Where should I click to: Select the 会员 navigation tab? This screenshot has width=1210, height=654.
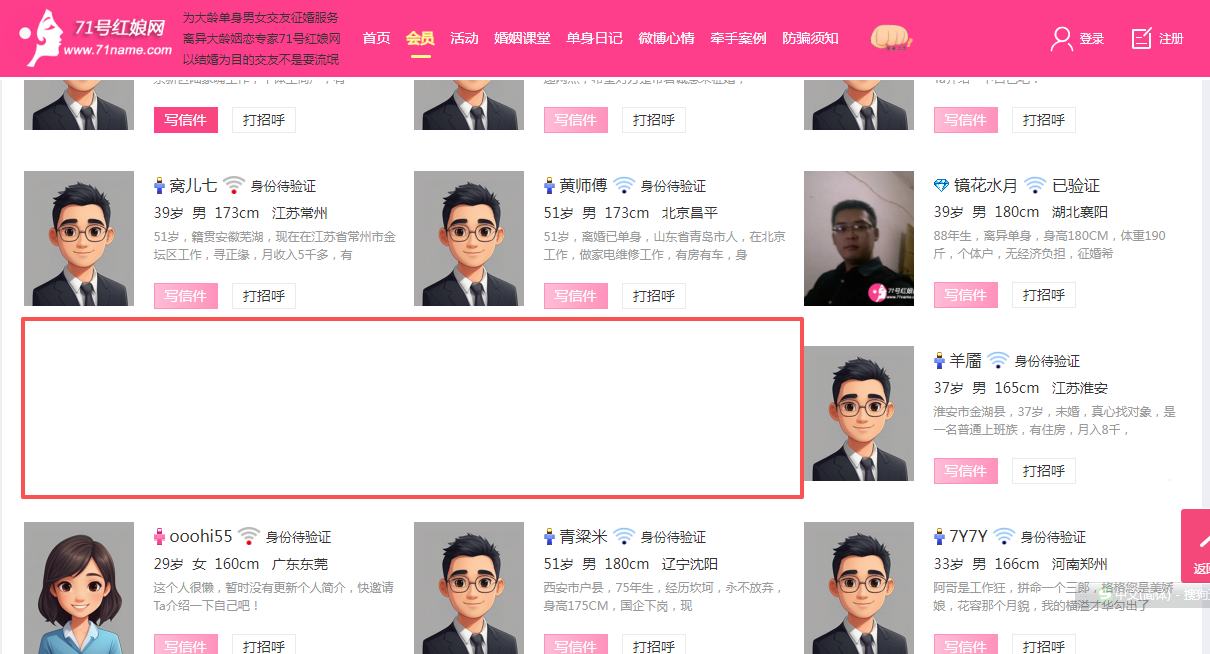click(420, 38)
